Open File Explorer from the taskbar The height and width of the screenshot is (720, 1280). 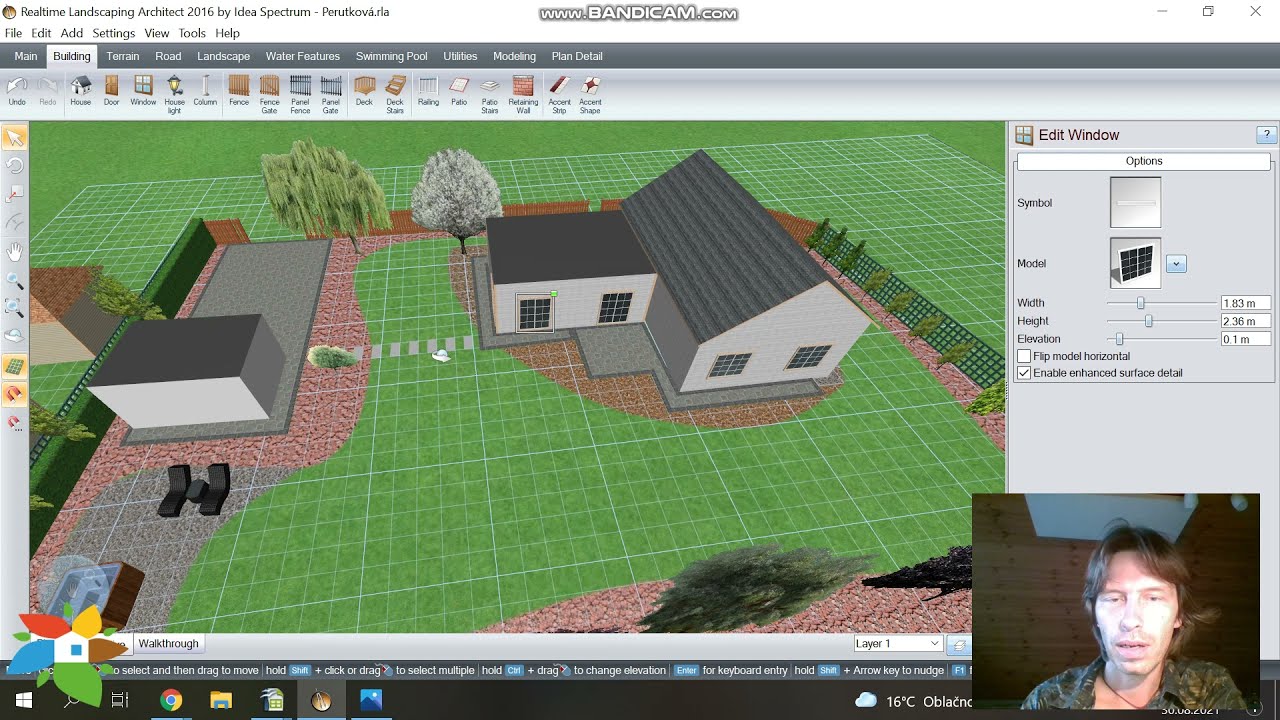click(x=221, y=701)
